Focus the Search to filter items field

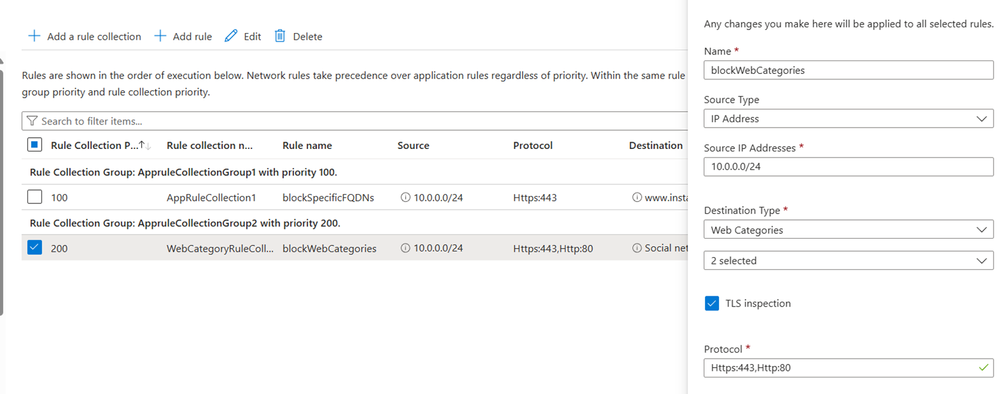point(354,120)
